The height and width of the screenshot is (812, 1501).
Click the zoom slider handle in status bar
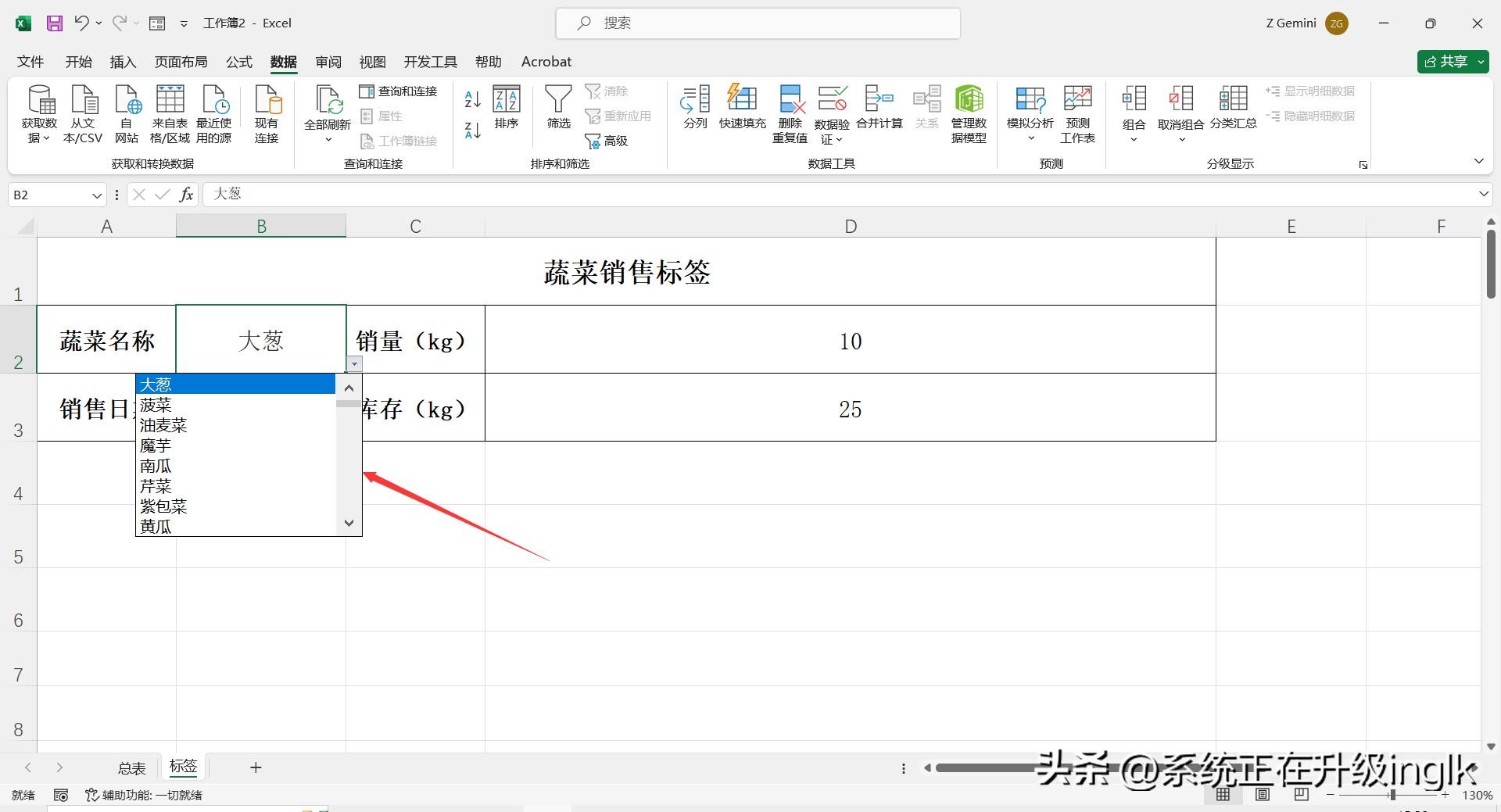coord(1392,795)
